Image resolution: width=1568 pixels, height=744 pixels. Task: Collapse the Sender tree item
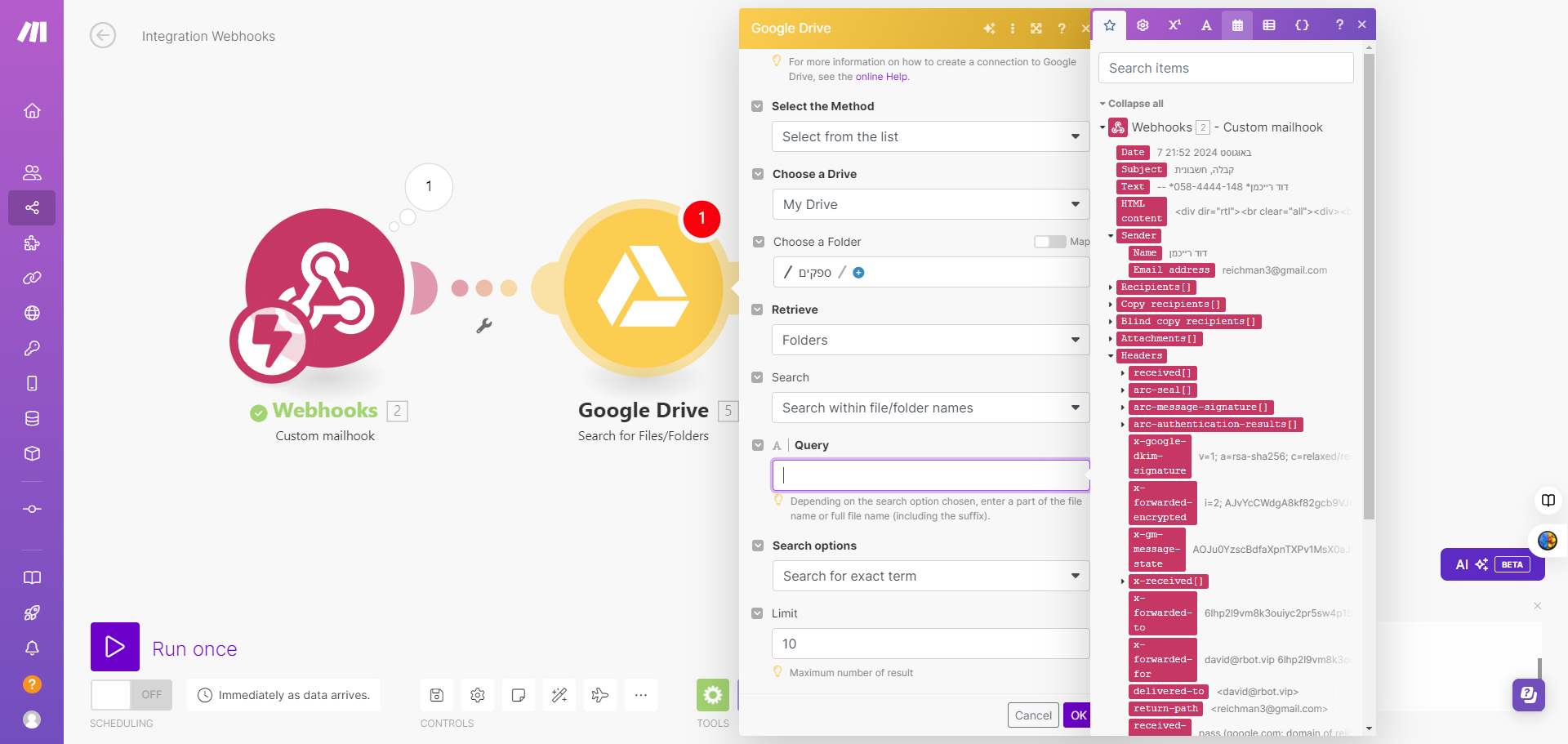click(x=1111, y=236)
